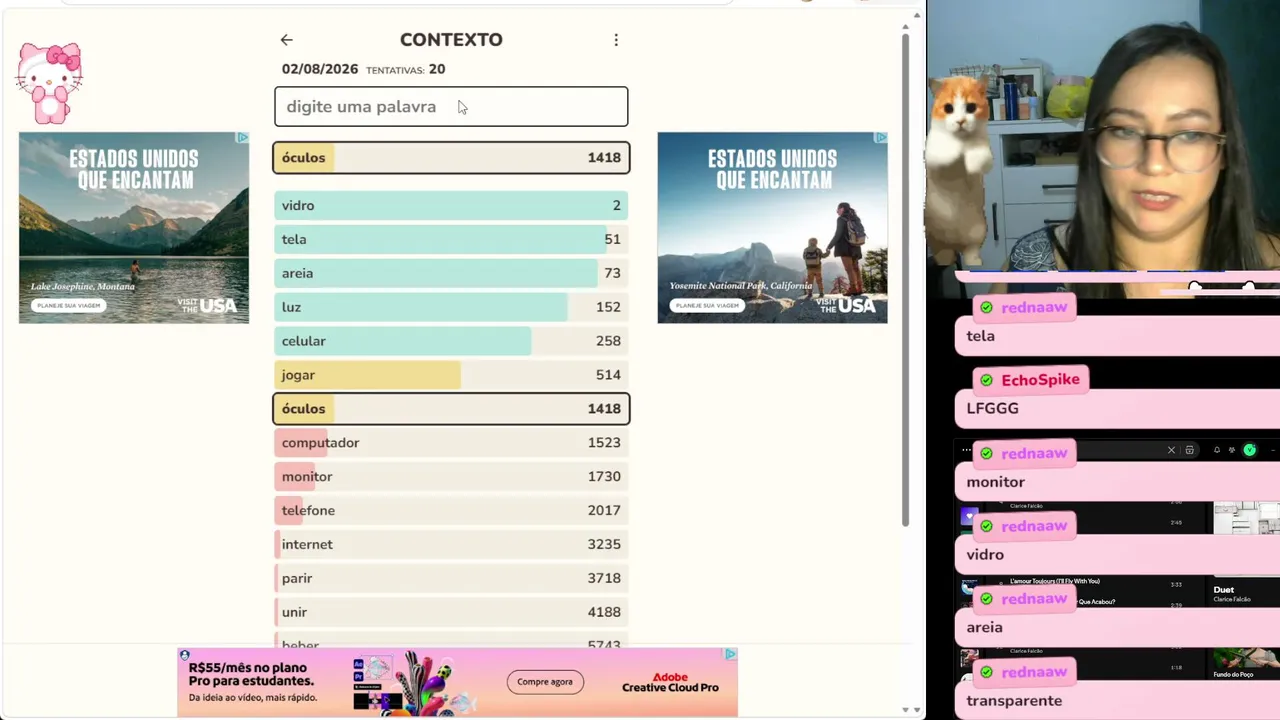Open the green Spotify profile avatar
The image size is (1280, 720).
tap(1249, 450)
